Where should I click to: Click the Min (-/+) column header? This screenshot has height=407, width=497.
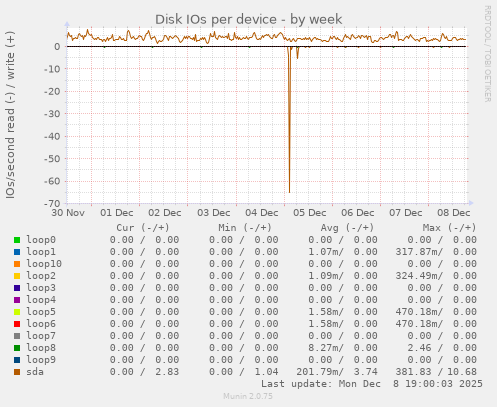point(245,228)
